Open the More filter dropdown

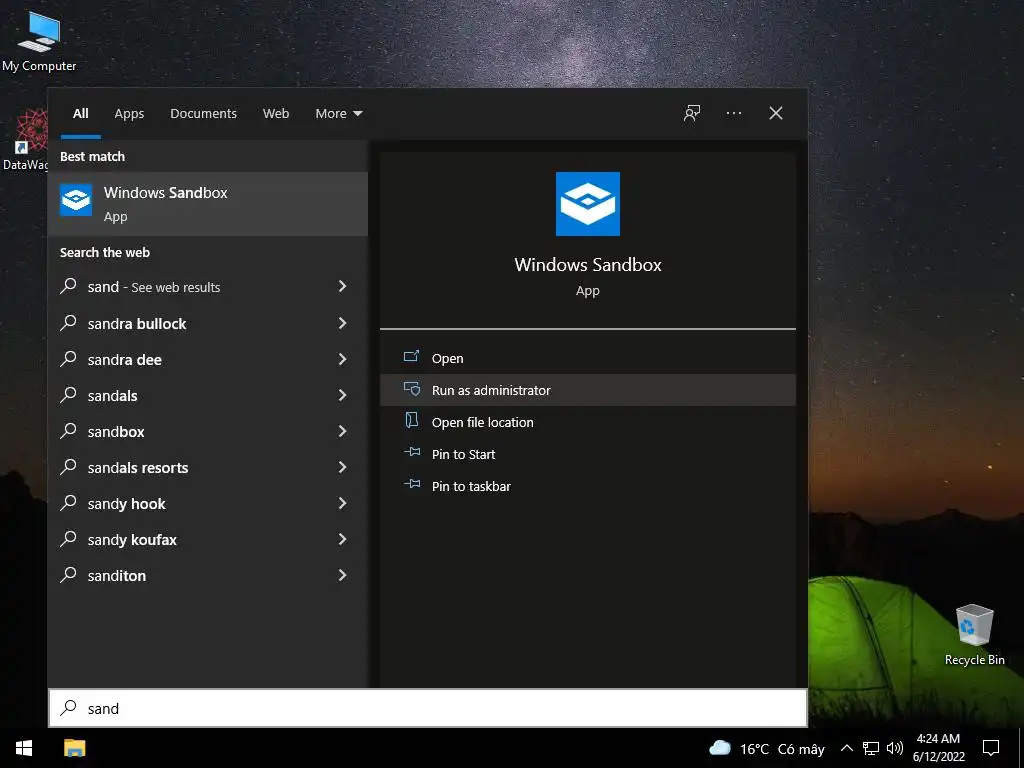(338, 114)
